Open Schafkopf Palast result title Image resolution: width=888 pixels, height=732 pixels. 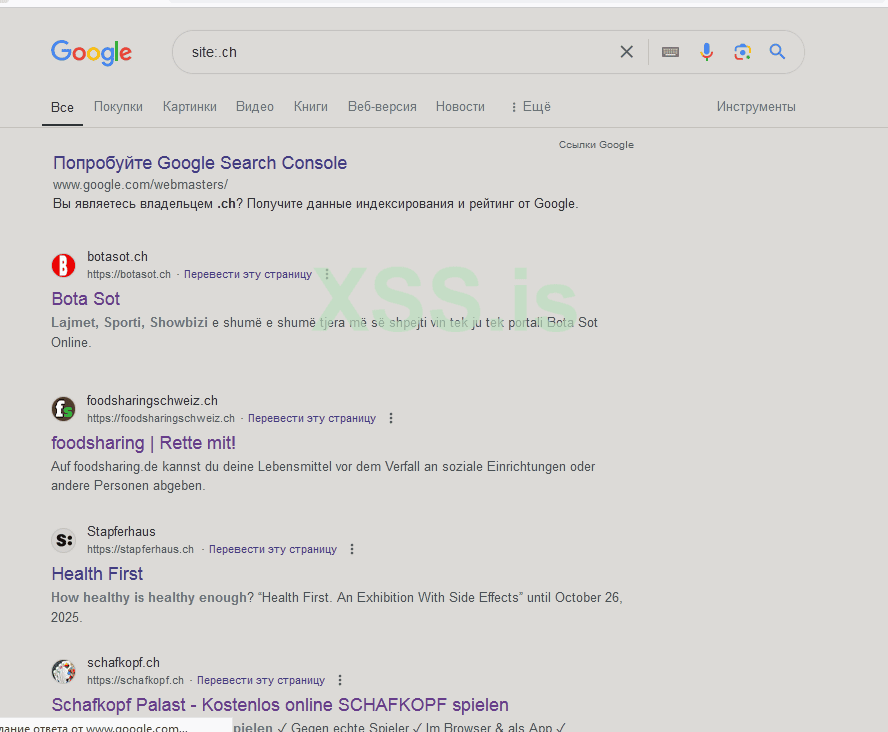[x=280, y=705]
